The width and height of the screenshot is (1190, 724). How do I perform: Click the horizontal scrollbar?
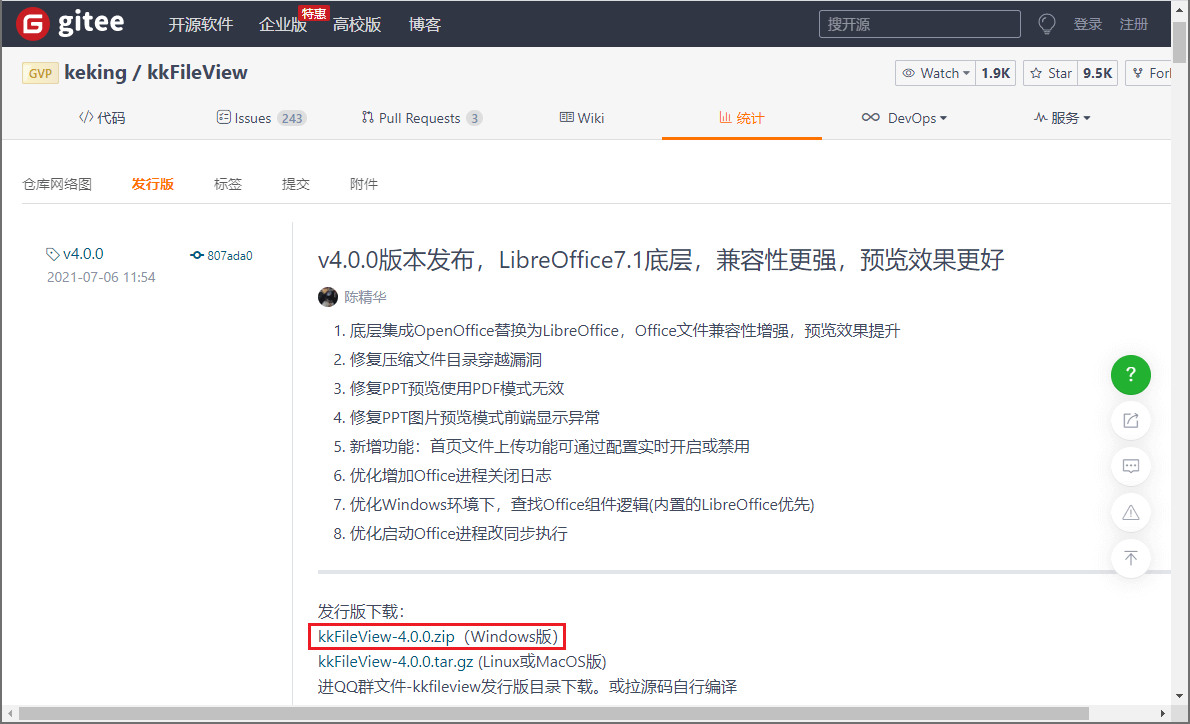coord(554,713)
